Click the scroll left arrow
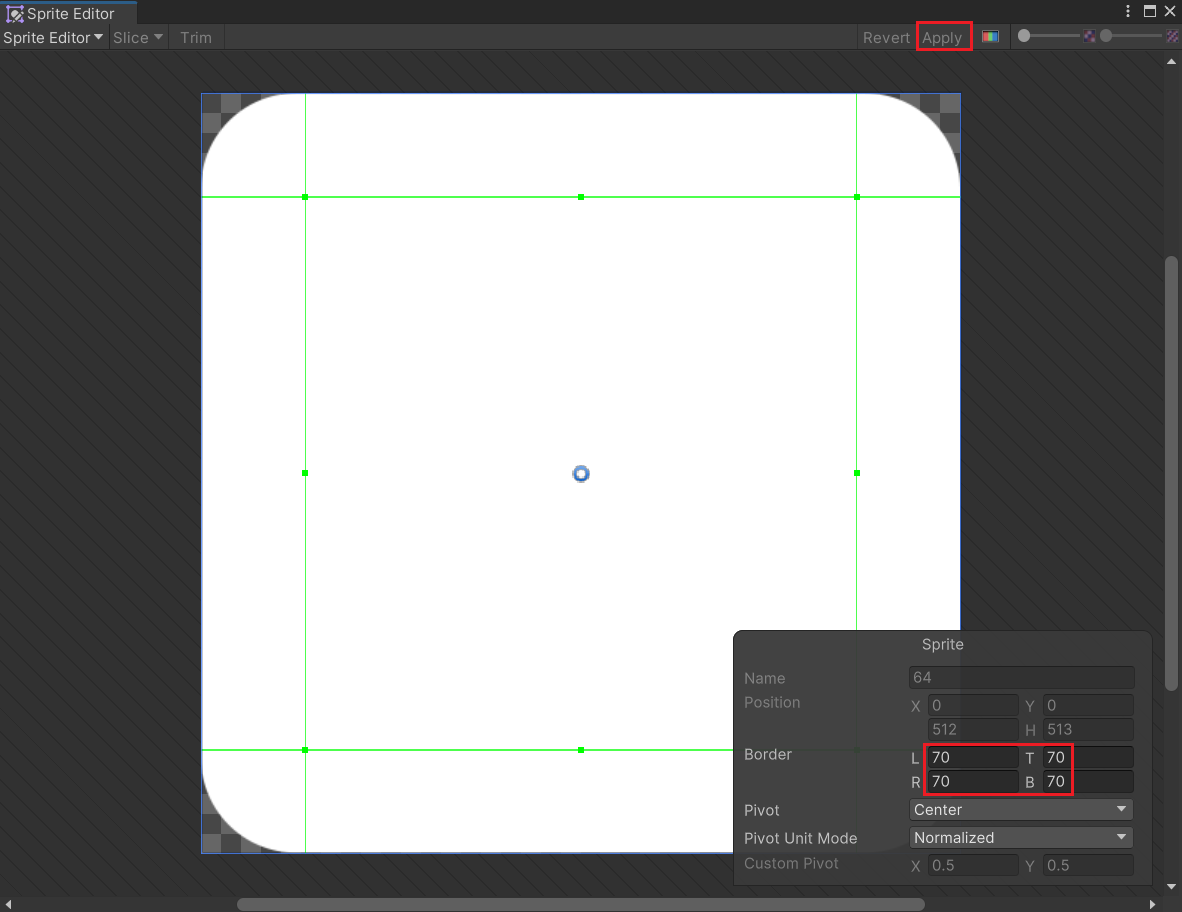This screenshot has height=912, width=1182. [8, 904]
